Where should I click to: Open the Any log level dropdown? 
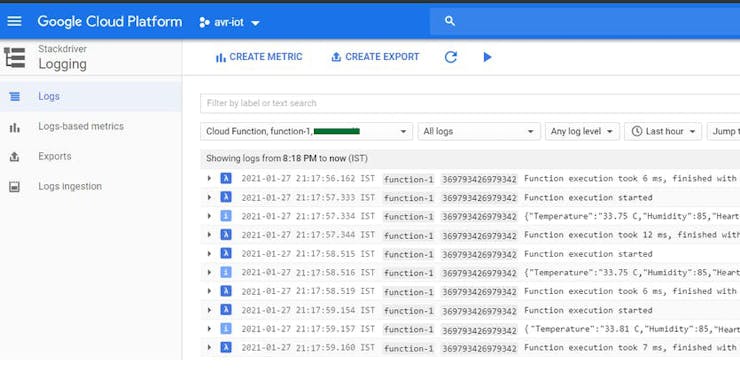click(x=582, y=131)
